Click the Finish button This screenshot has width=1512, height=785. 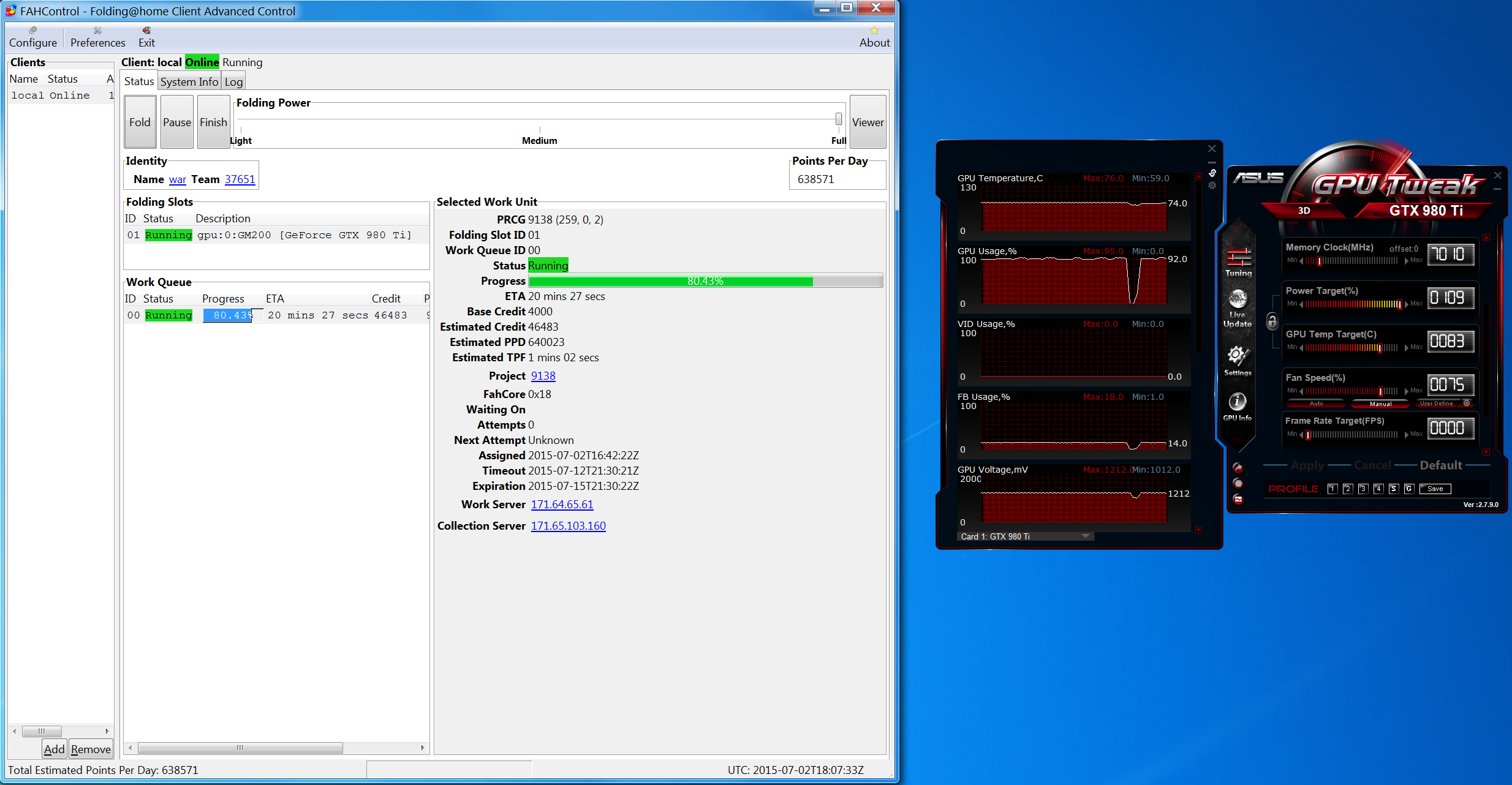[213, 122]
